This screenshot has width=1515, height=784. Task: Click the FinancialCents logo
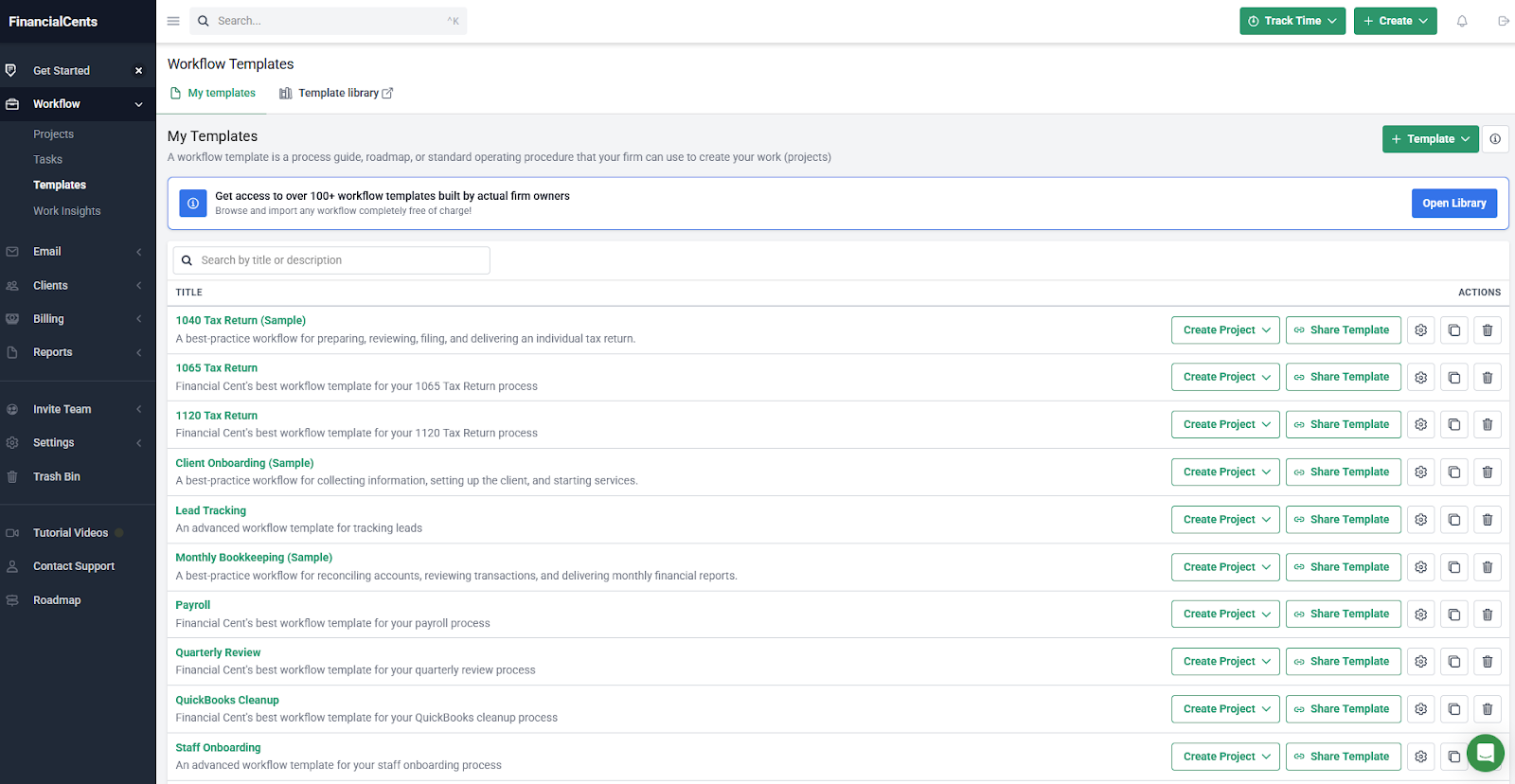tap(53, 21)
